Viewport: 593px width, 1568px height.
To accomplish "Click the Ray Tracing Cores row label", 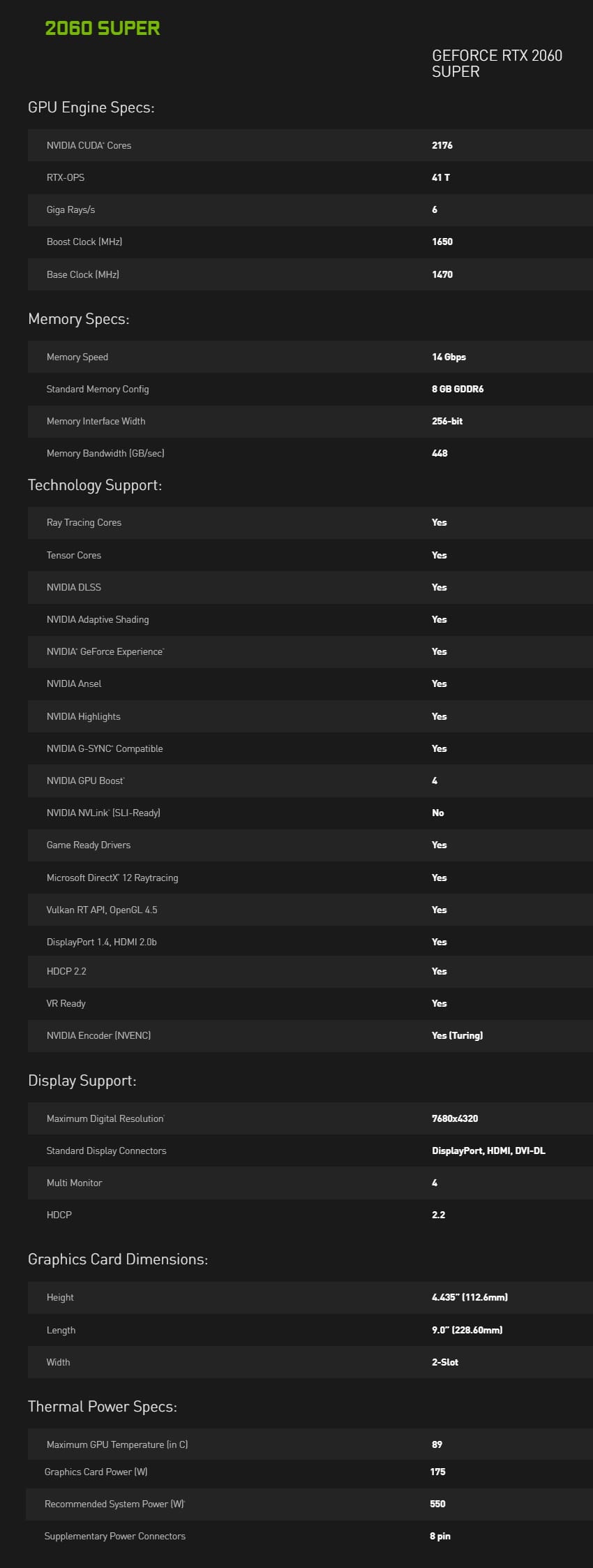I will [x=84, y=522].
